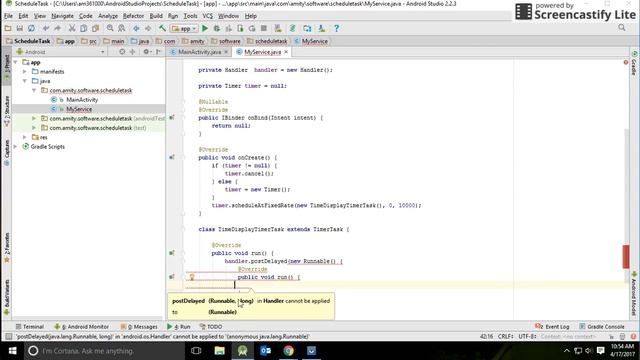Click the Synchronize toolbar icon
The height and width of the screenshot is (360, 640).
pyautogui.click(x=31, y=28)
